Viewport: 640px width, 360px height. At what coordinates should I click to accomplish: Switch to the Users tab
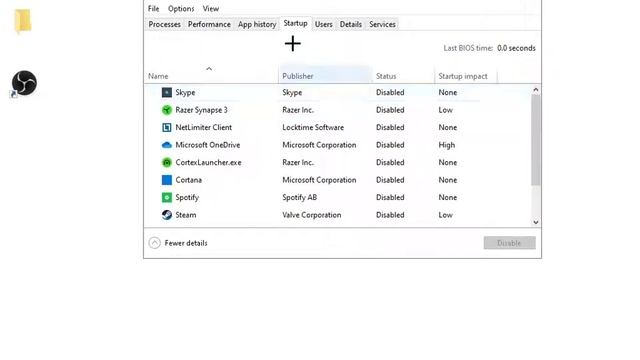click(324, 24)
